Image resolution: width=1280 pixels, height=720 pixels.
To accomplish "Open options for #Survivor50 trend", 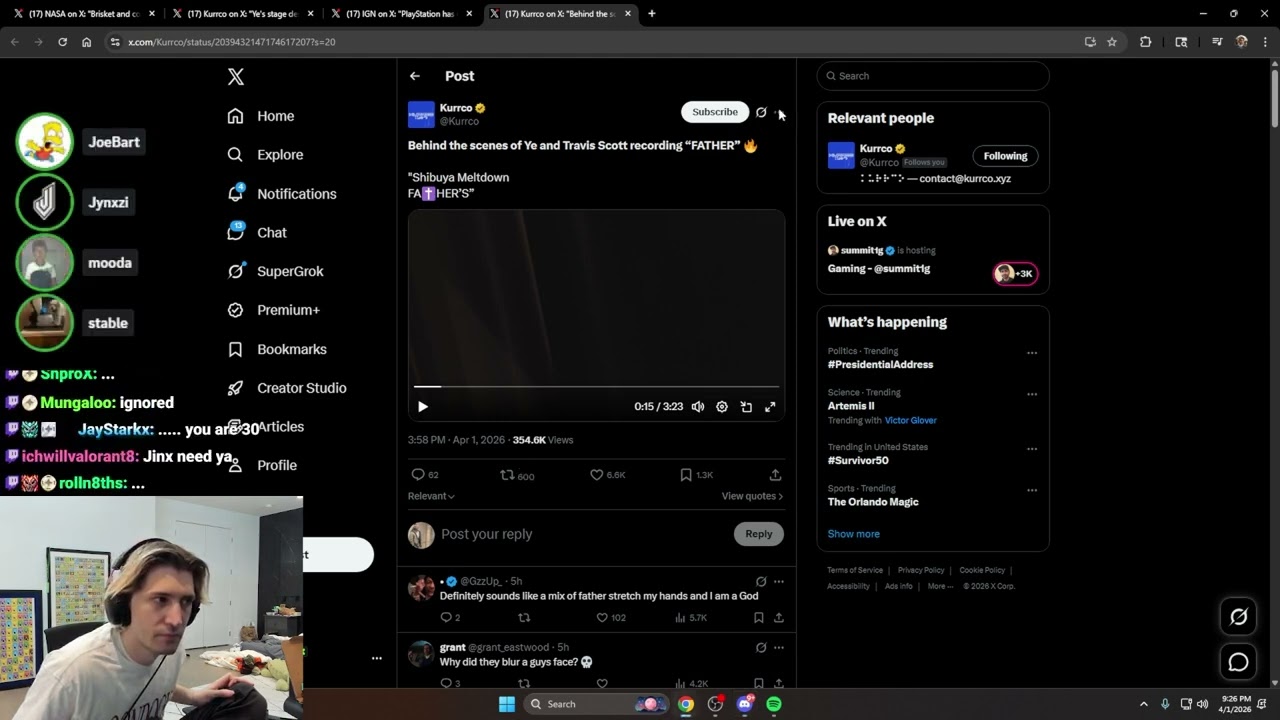I will click(x=1032, y=449).
